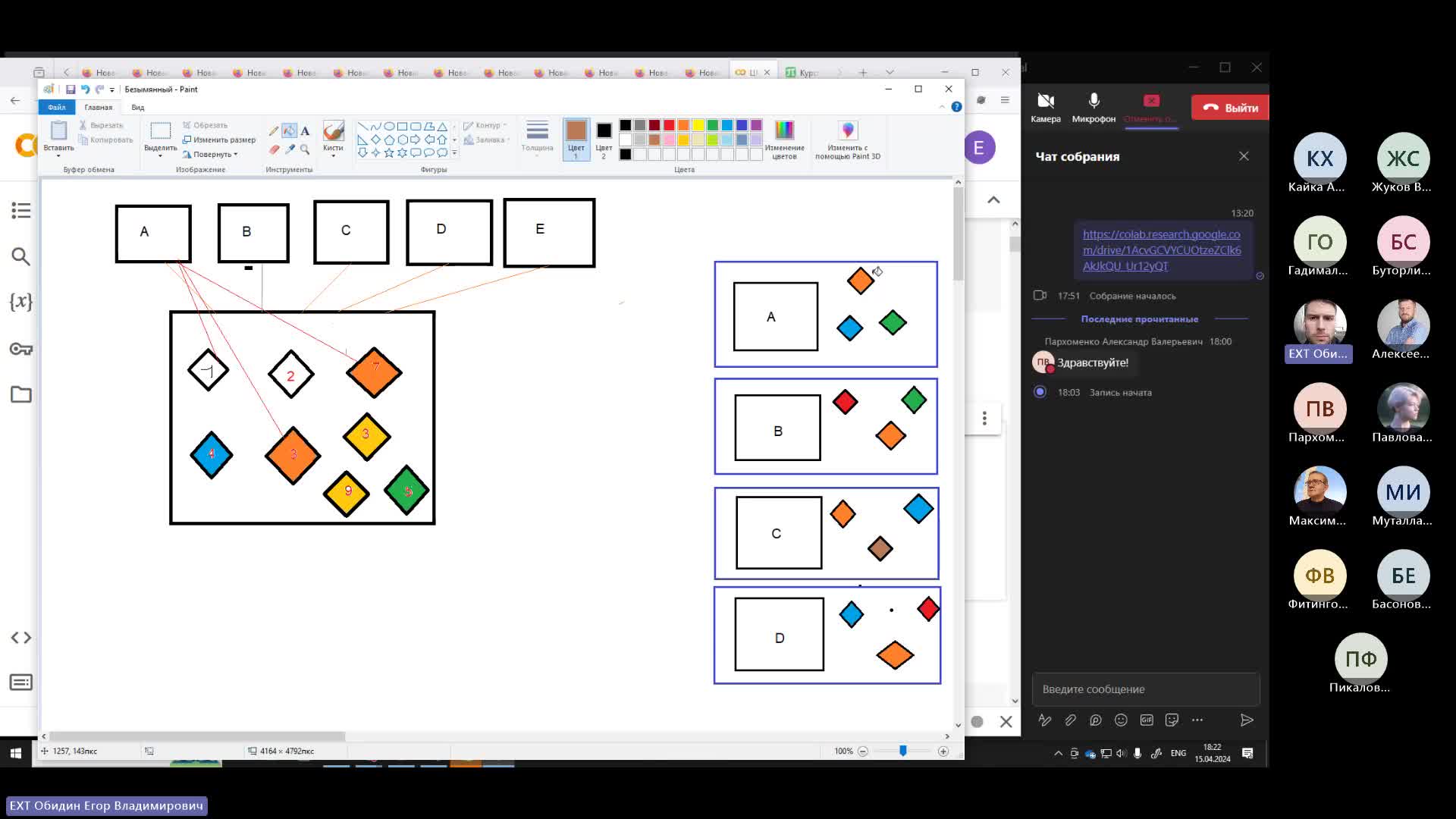
Task: Open the File (Файл) menu
Action: click(57, 107)
